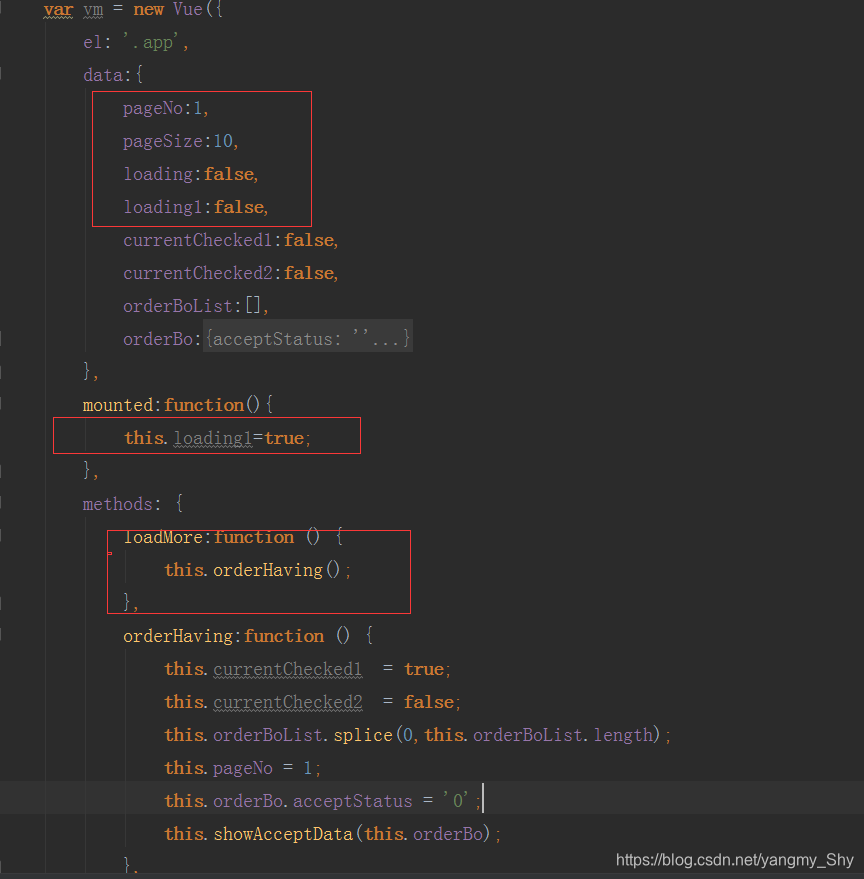Click 'false' value after loading1 in data
This screenshot has width=864, height=879.
click(239, 207)
